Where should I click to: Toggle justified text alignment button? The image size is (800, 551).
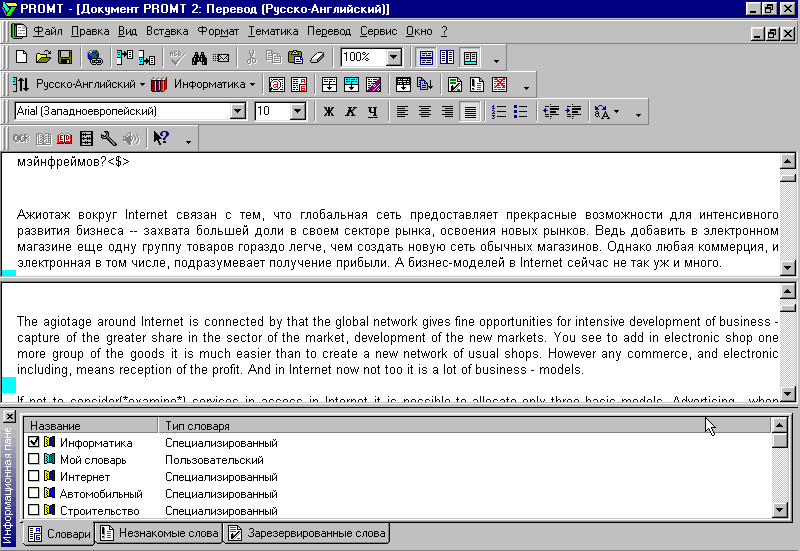click(x=470, y=111)
